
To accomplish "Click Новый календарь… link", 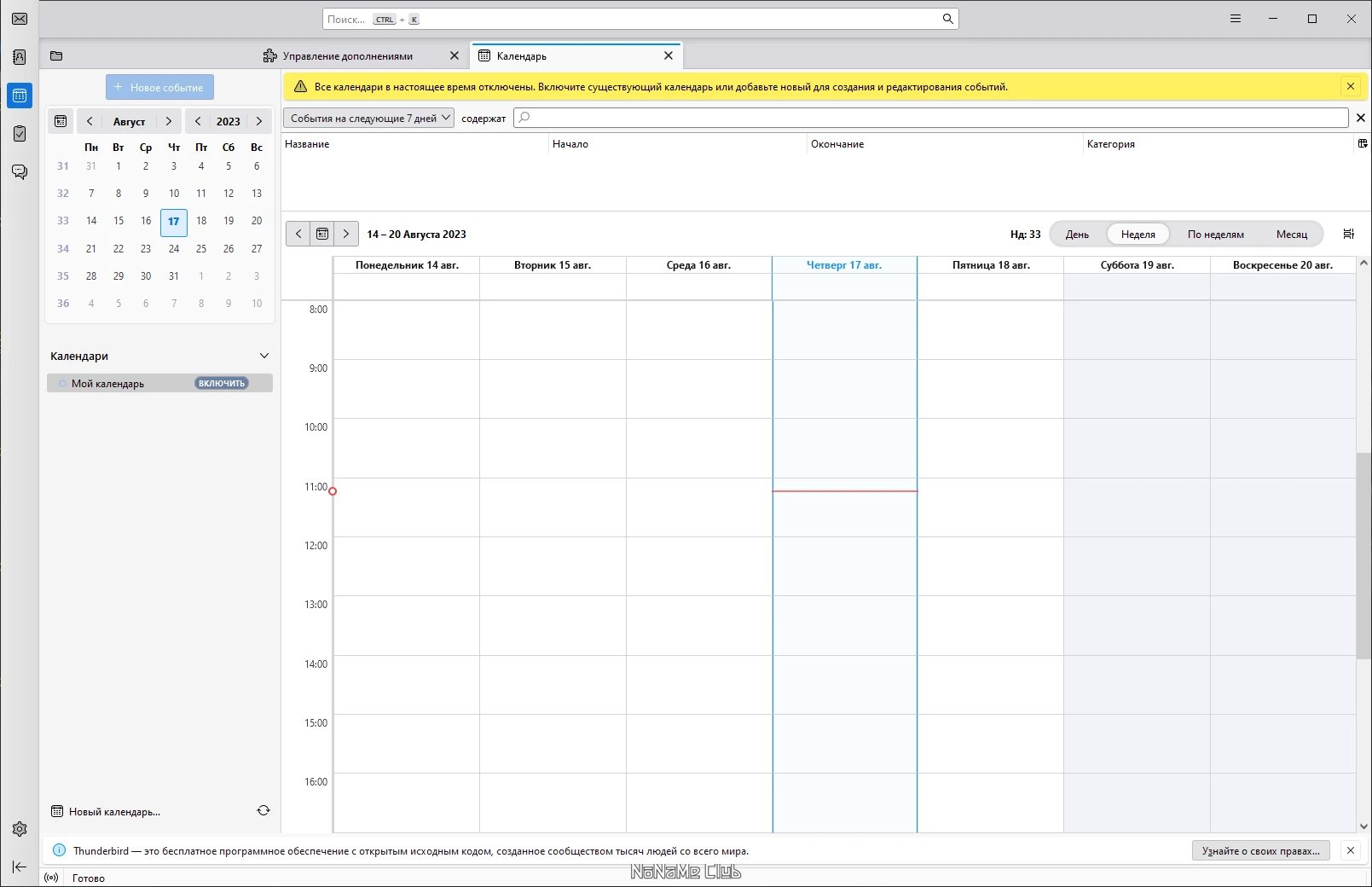I will click(106, 811).
